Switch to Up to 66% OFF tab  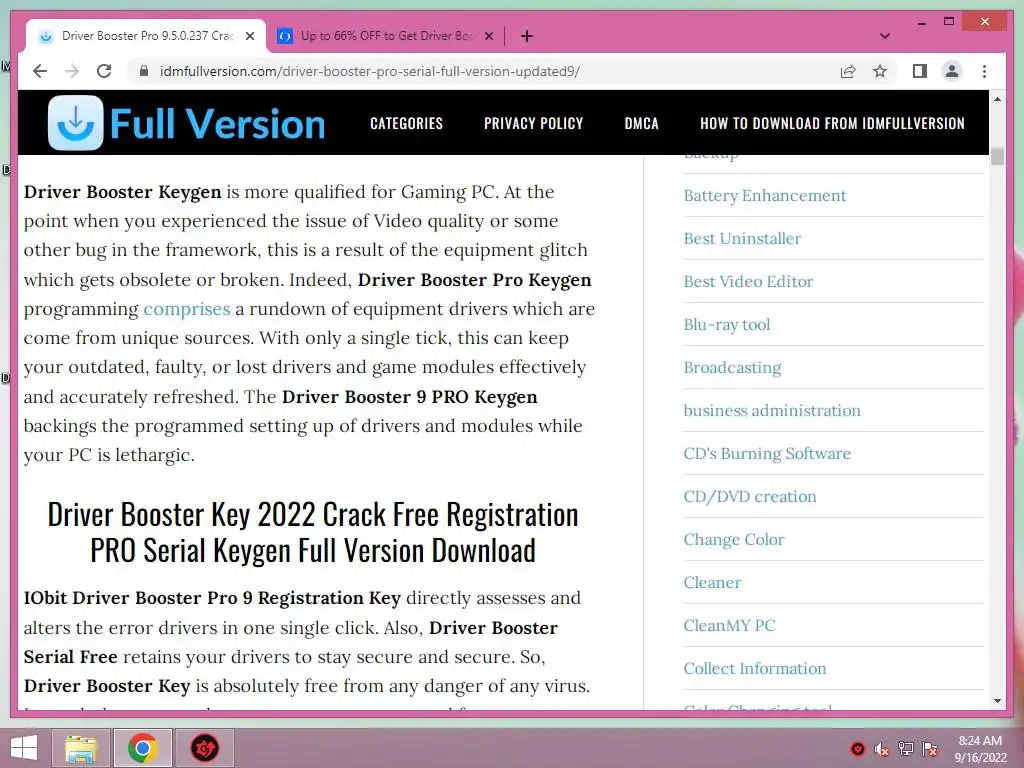385,36
